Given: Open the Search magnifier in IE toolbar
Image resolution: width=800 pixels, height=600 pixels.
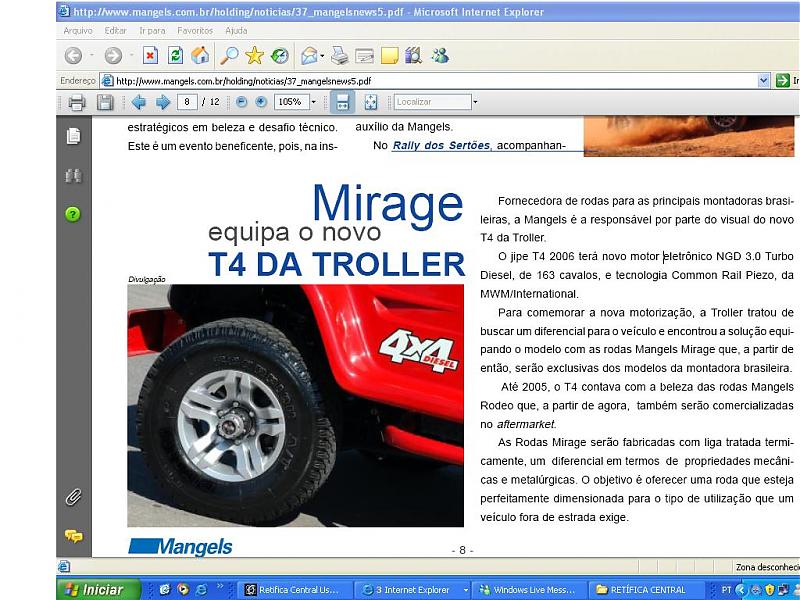Looking at the screenshot, I should 229,55.
